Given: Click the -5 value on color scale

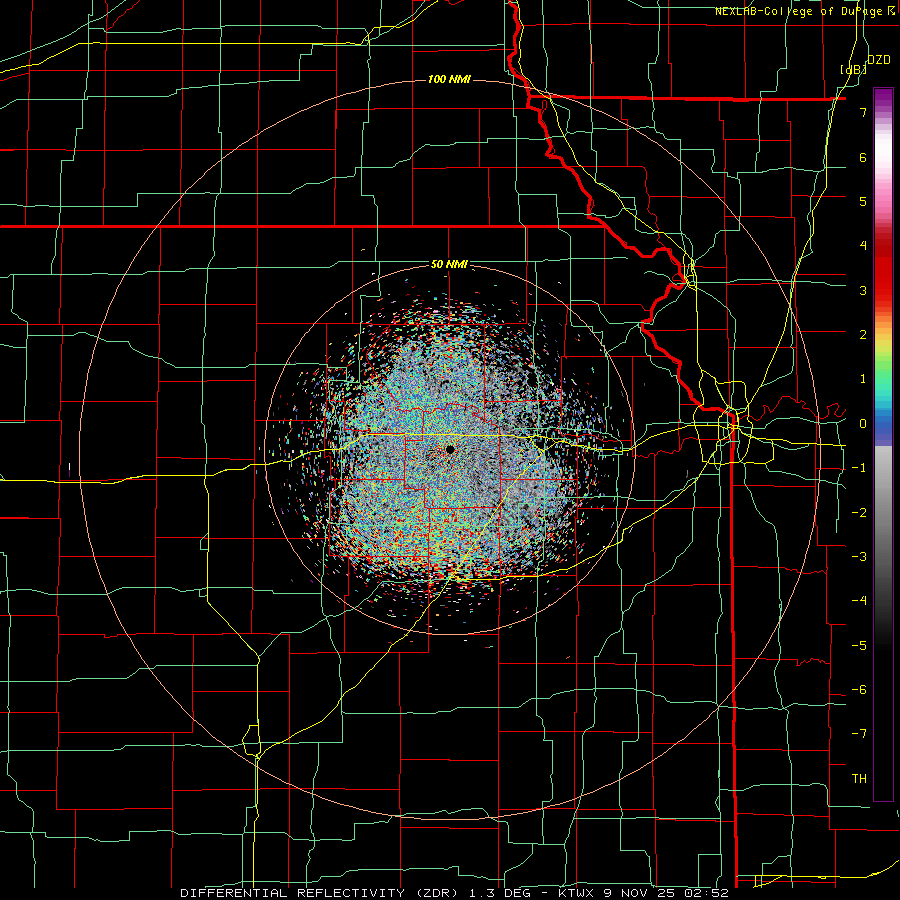Looking at the screenshot, I should coord(859,646).
